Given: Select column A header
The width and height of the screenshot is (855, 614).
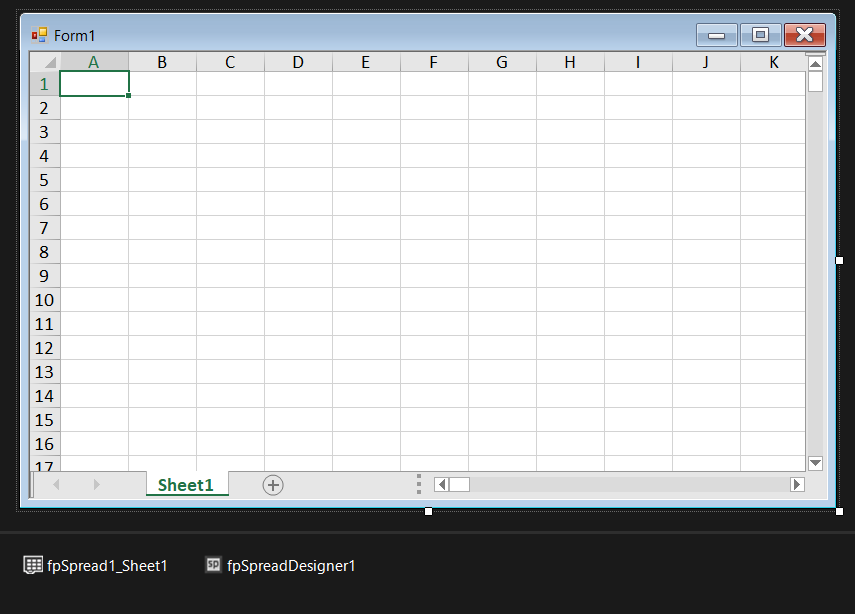Looking at the screenshot, I should point(94,62).
